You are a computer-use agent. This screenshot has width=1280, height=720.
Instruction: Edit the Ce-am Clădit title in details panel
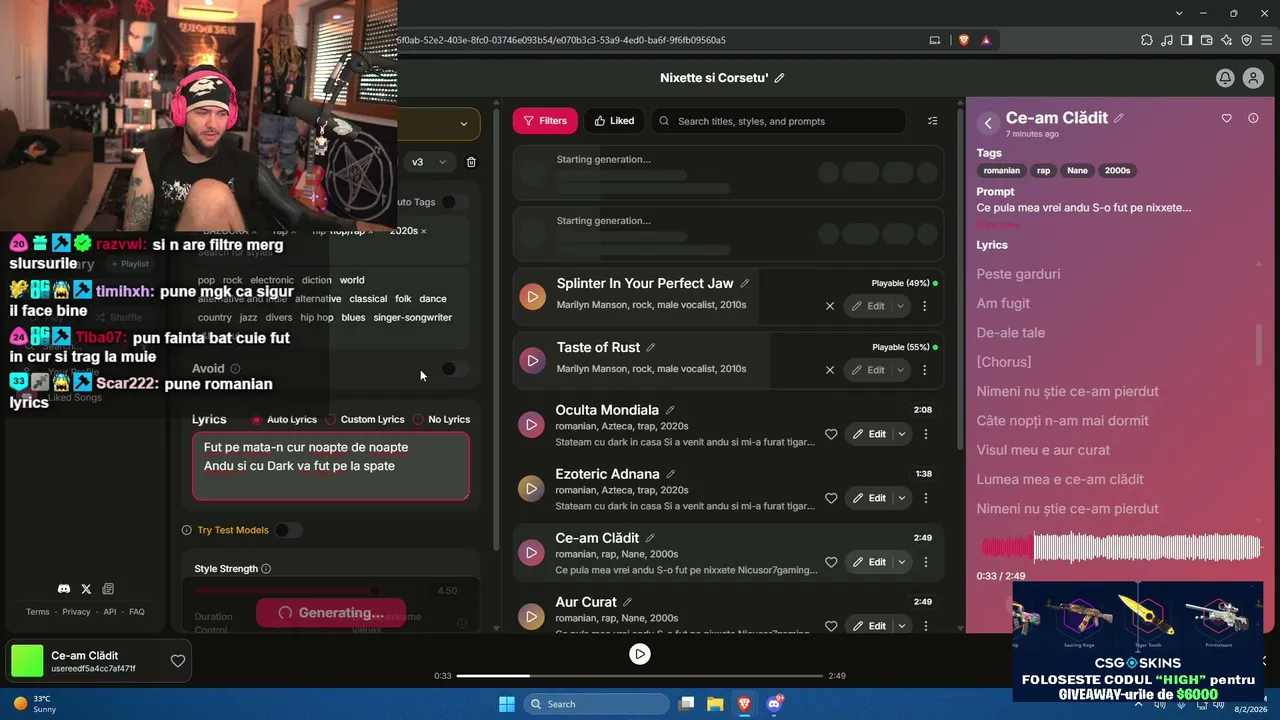click(1119, 118)
